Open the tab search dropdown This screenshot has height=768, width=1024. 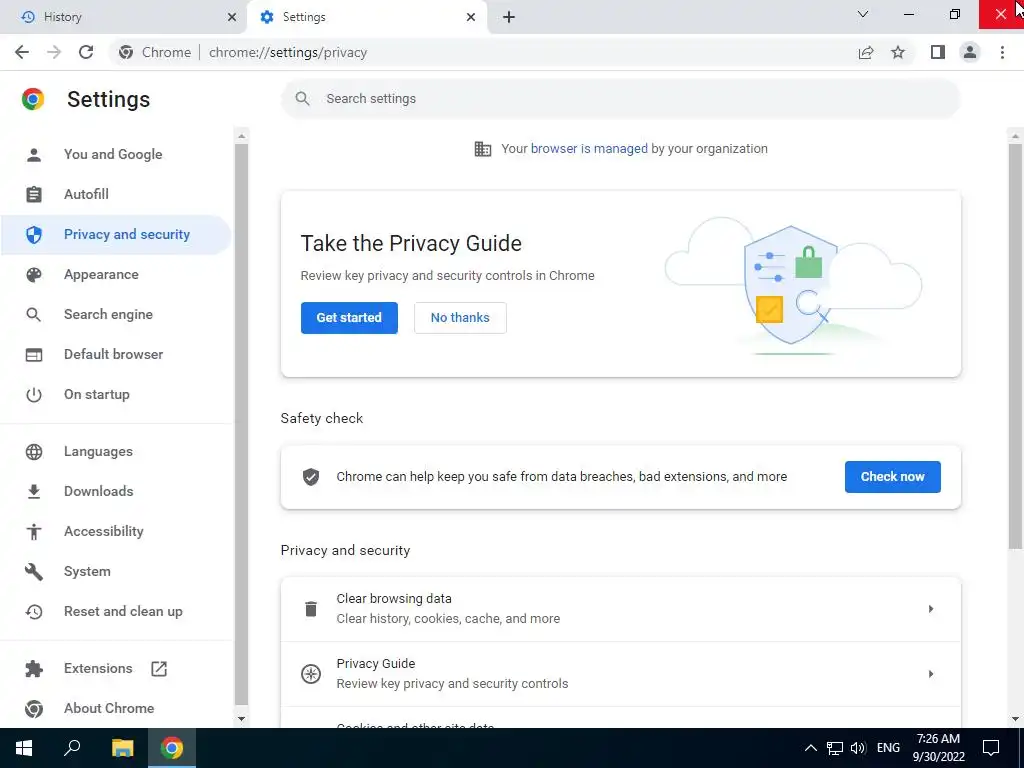point(863,14)
